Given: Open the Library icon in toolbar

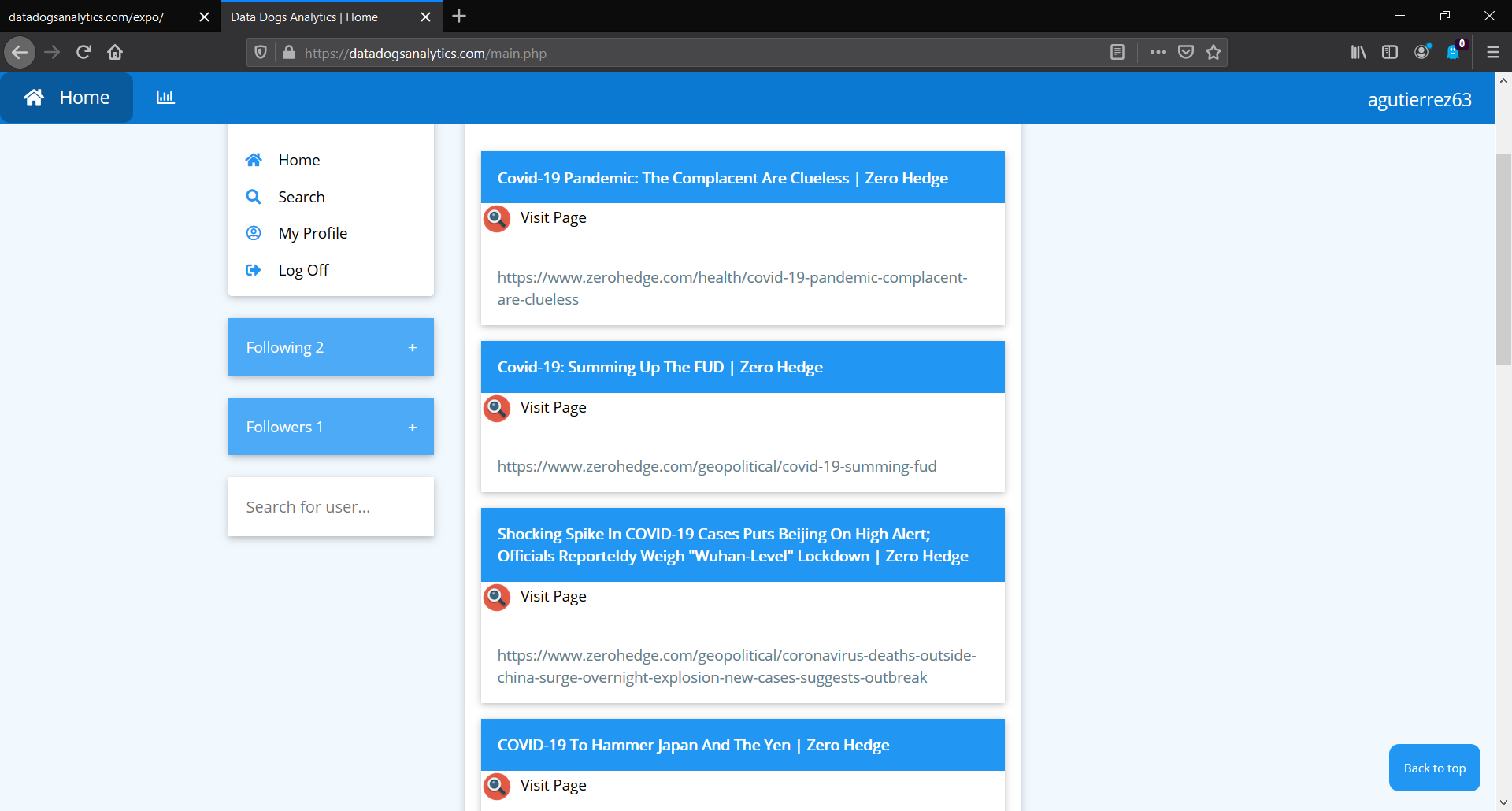Looking at the screenshot, I should click(1358, 53).
